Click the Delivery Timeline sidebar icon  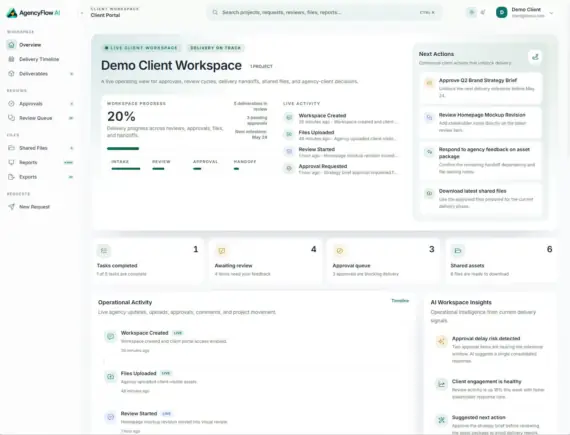coord(11,59)
